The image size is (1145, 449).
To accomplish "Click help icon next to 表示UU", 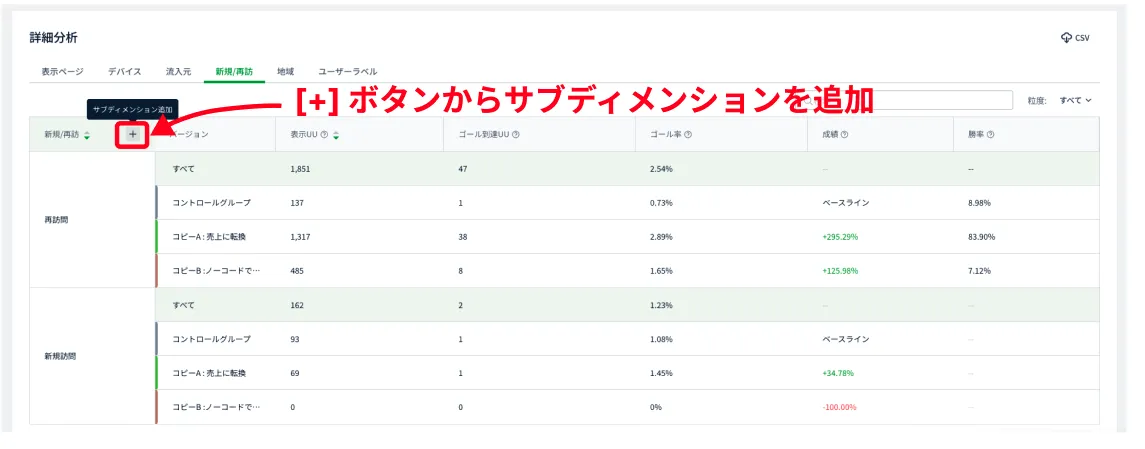I will [x=325, y=135].
